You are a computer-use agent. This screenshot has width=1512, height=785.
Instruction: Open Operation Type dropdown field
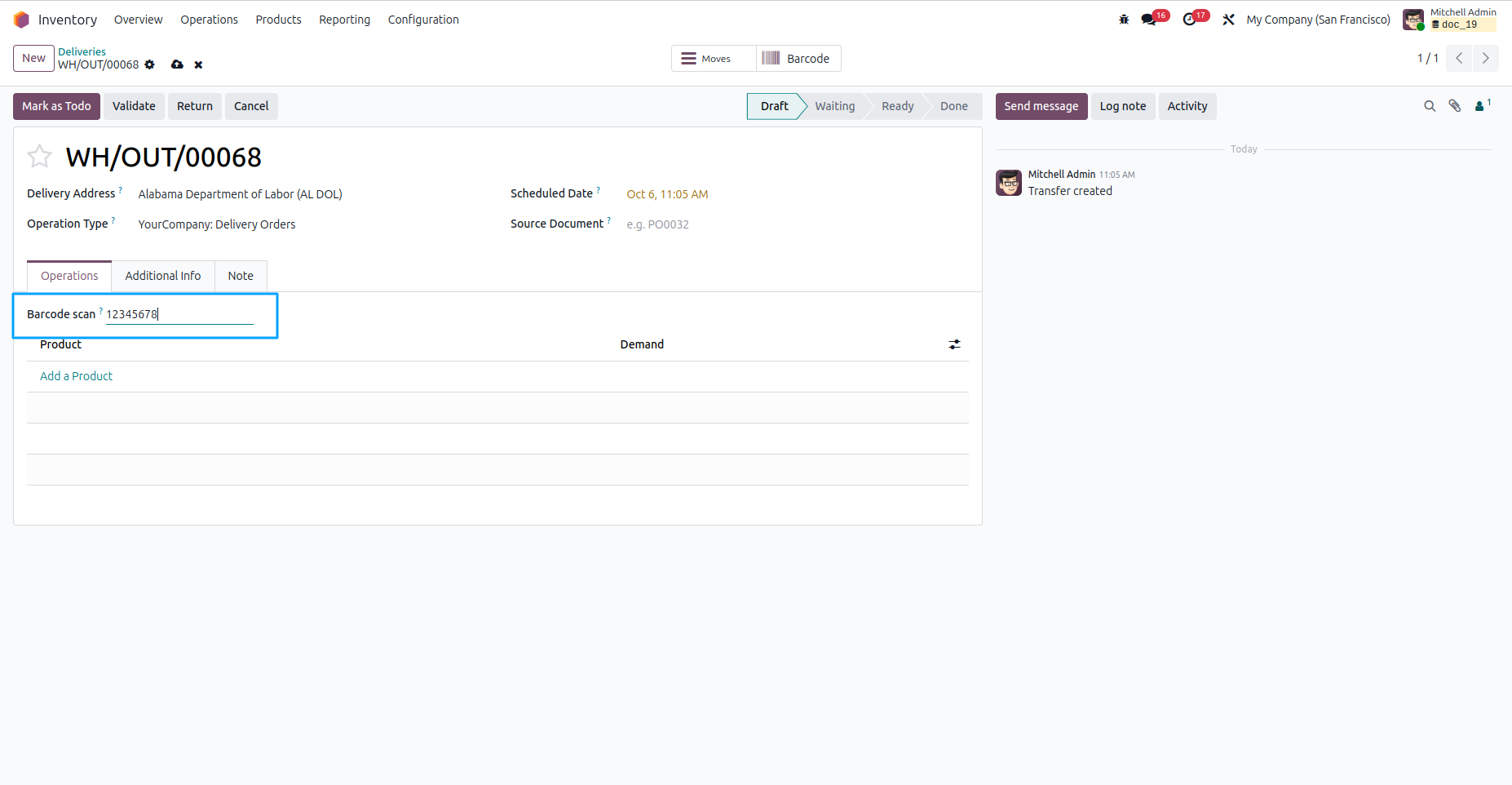tap(311, 224)
